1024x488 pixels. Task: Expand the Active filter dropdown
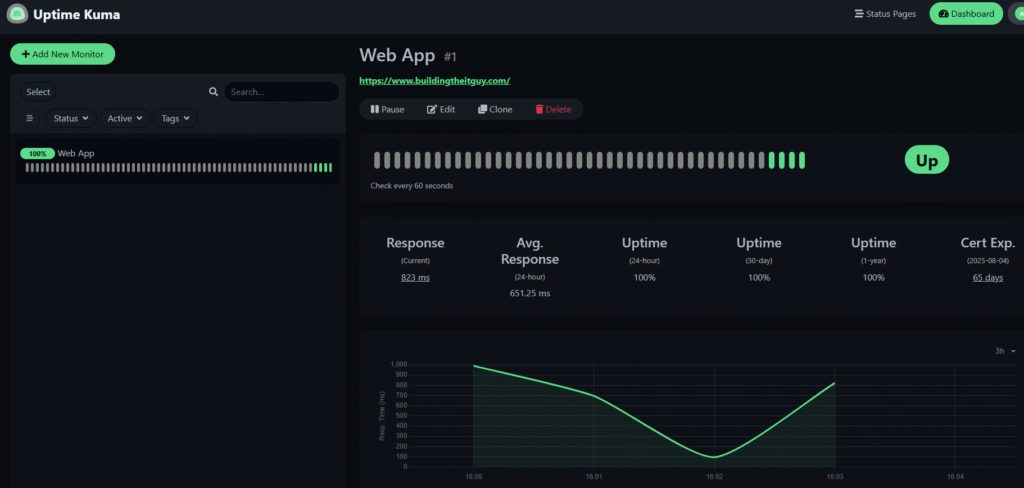pyautogui.click(x=125, y=118)
